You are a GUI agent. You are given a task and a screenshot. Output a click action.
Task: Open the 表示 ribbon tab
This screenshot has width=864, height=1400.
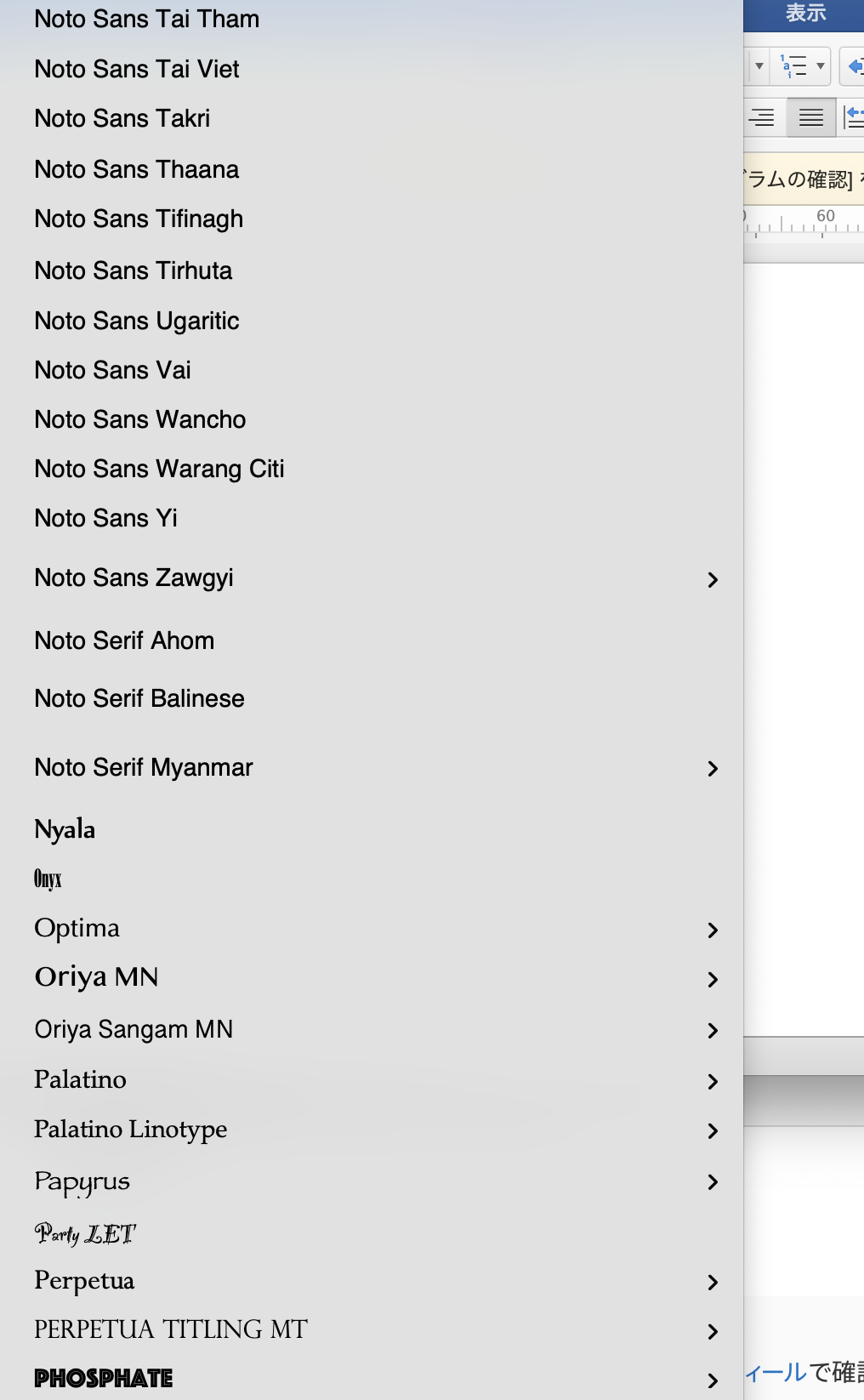click(x=804, y=14)
